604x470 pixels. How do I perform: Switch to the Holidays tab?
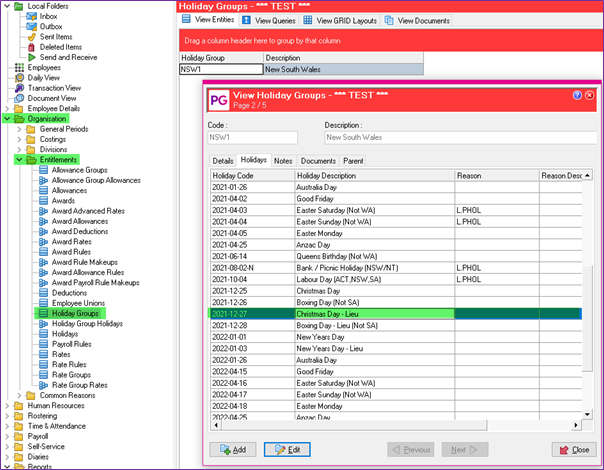click(x=254, y=160)
